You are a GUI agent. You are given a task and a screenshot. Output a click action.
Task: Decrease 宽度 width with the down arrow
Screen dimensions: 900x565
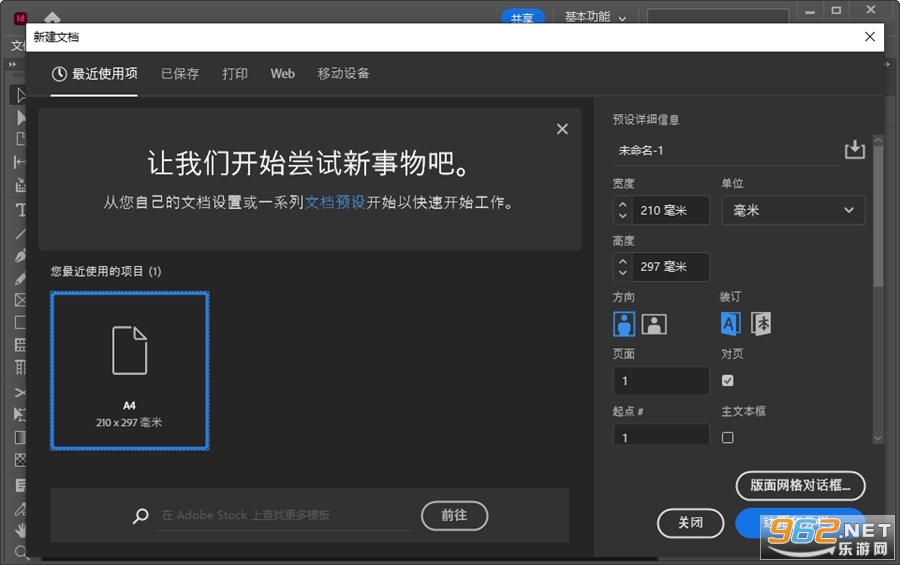pyautogui.click(x=623, y=216)
